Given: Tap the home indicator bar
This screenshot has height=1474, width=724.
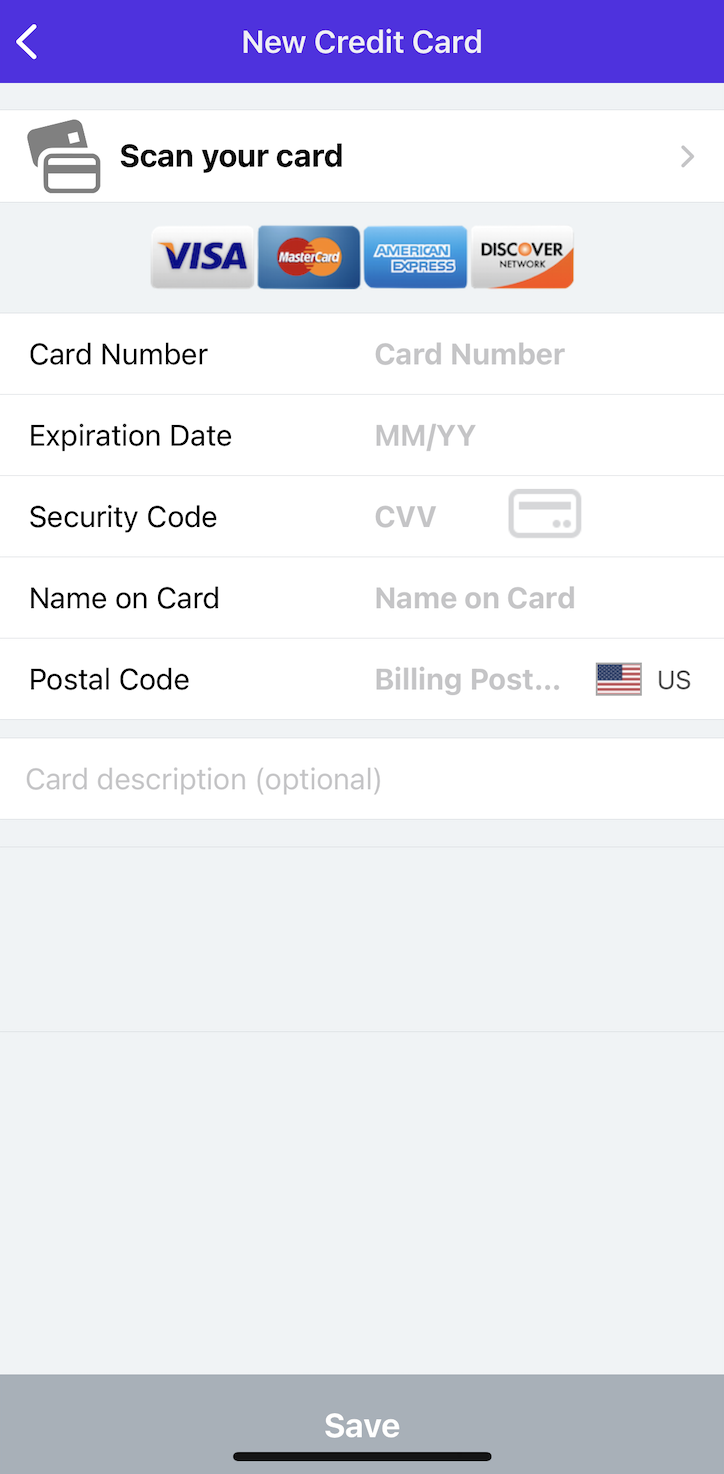Looking at the screenshot, I should click(x=362, y=1457).
